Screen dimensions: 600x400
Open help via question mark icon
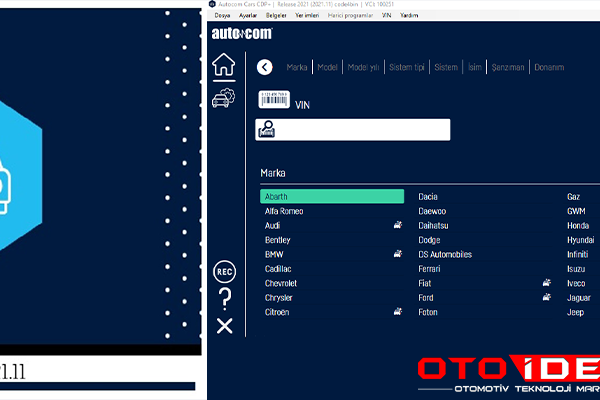click(225, 299)
